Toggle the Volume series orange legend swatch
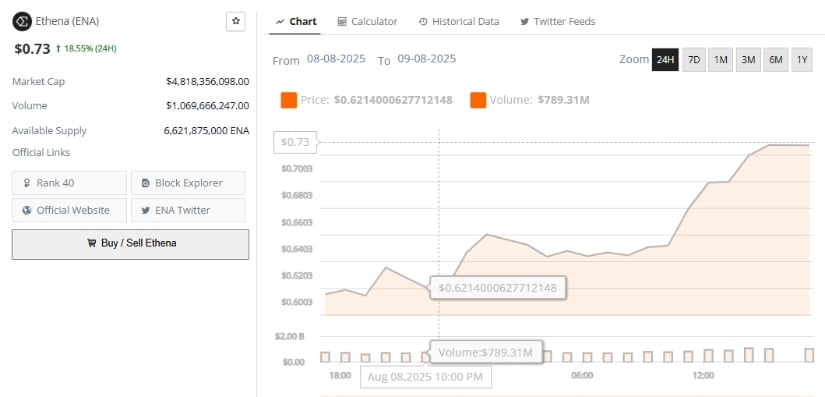The image size is (825, 397). pyautogui.click(x=478, y=100)
